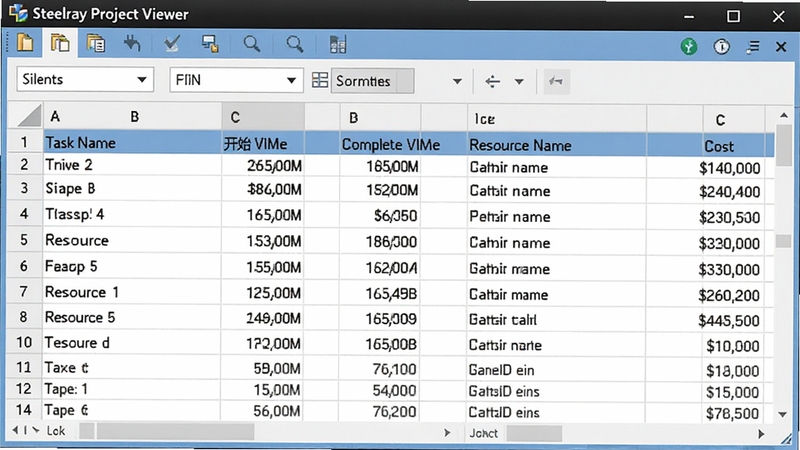
Task: Click the grayed back arrow button
Action: 556,81
